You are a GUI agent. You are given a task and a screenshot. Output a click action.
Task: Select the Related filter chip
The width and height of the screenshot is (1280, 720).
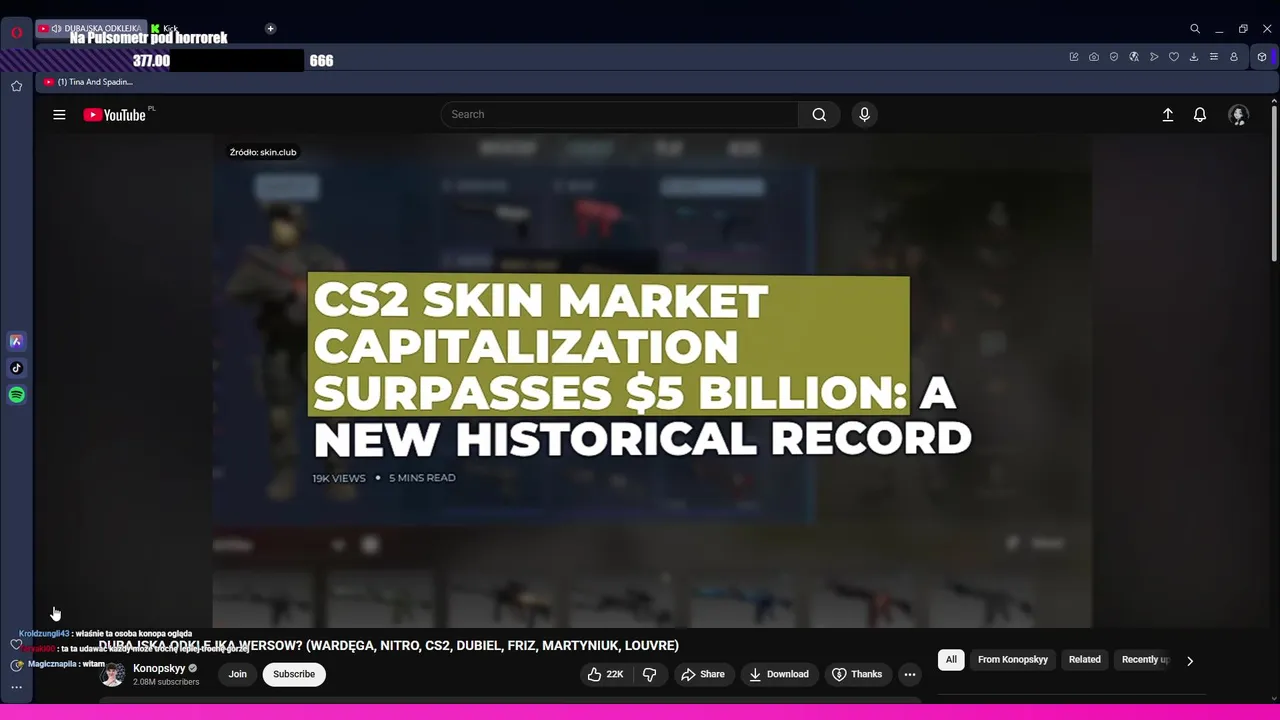[1085, 660]
